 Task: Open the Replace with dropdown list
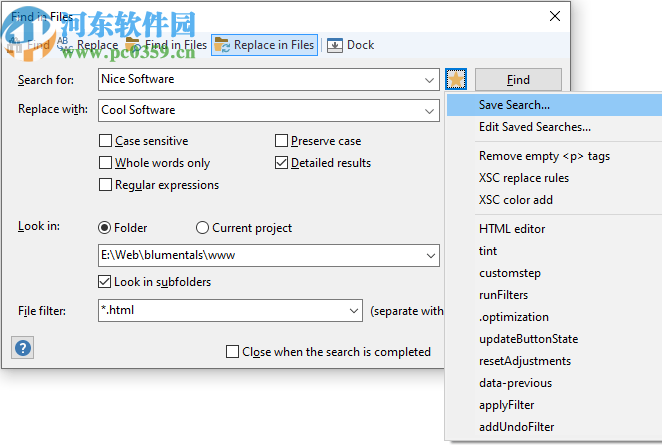tap(429, 110)
